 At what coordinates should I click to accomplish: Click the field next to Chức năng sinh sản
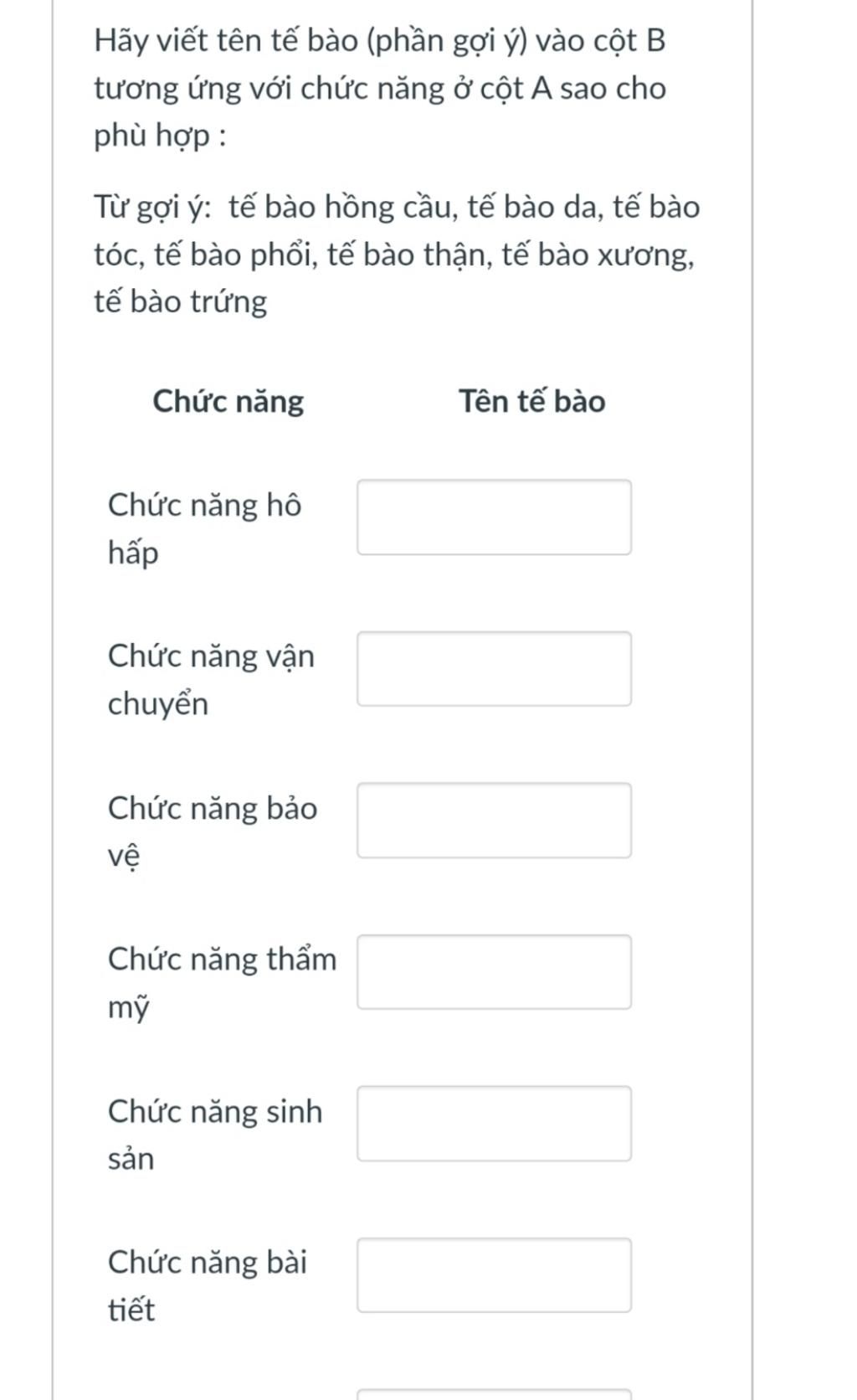point(494,1124)
